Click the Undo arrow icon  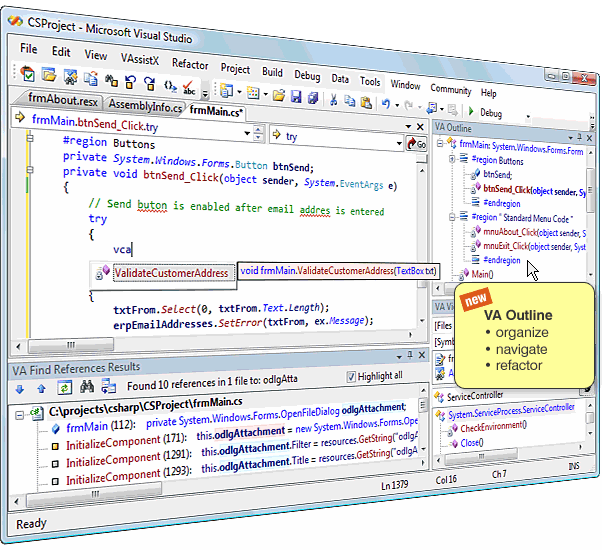[x=386, y=104]
